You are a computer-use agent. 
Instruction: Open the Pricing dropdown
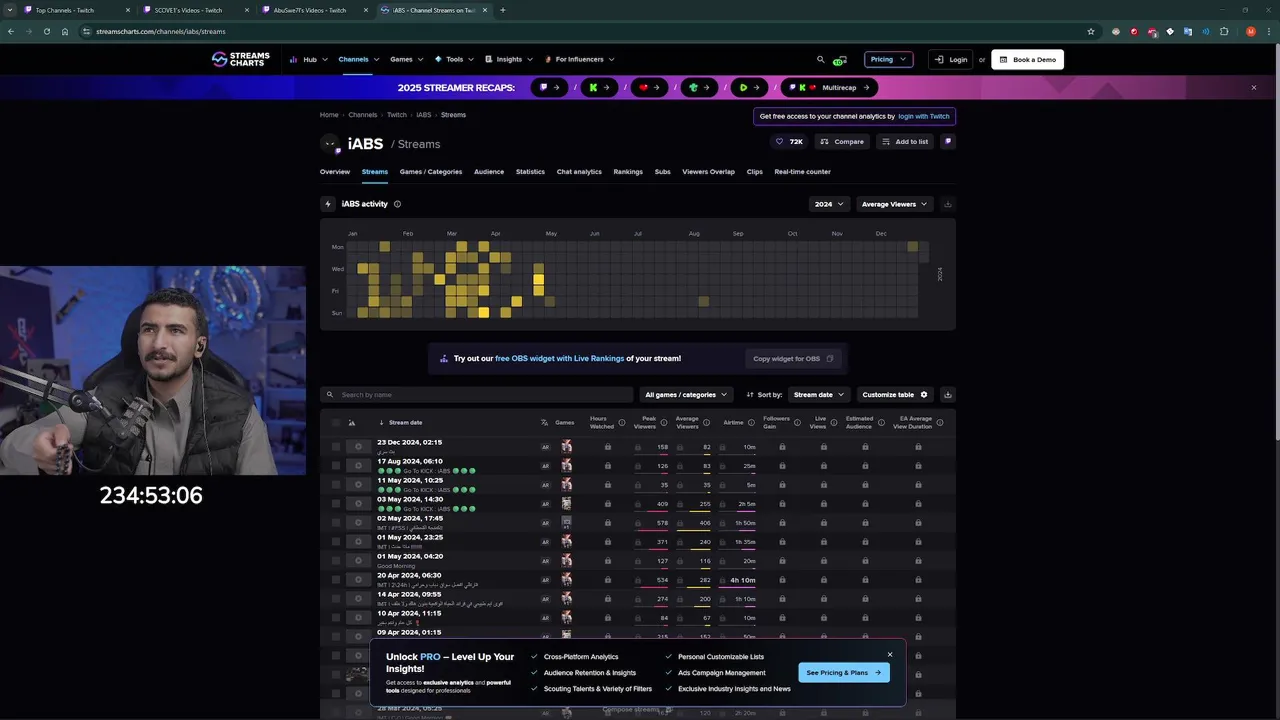click(x=889, y=59)
